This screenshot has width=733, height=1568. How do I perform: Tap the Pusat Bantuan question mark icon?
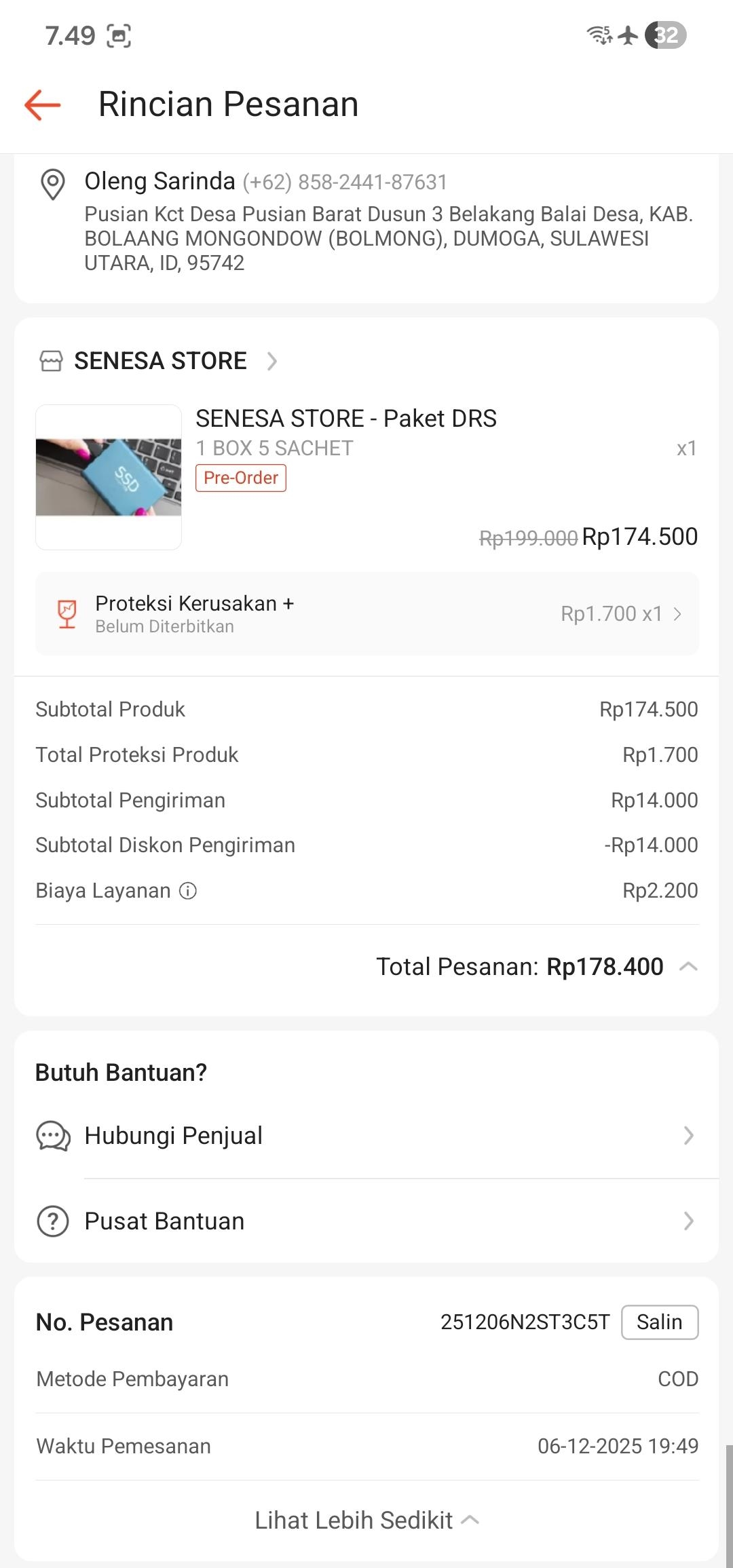coord(53,1221)
